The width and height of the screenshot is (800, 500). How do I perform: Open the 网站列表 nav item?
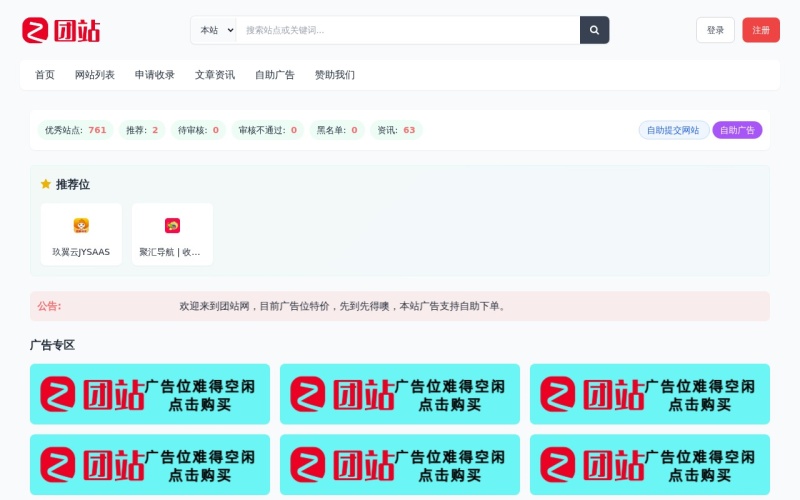(95, 75)
